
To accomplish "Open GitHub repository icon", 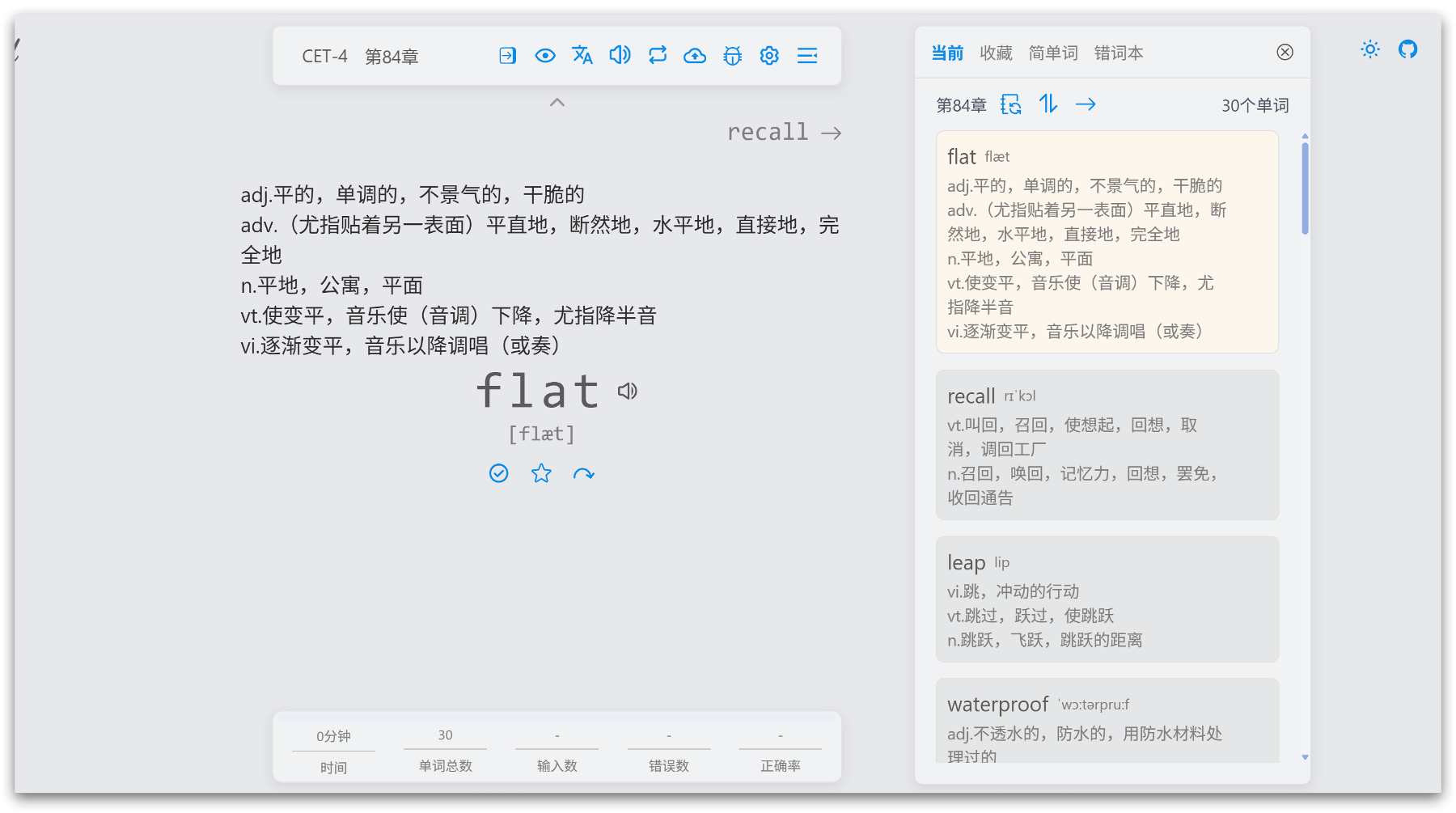I will point(1408,49).
